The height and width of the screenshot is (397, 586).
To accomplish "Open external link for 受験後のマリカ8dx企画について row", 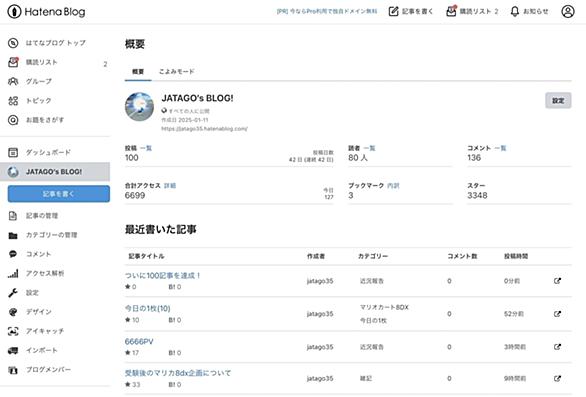I will 557,378.
